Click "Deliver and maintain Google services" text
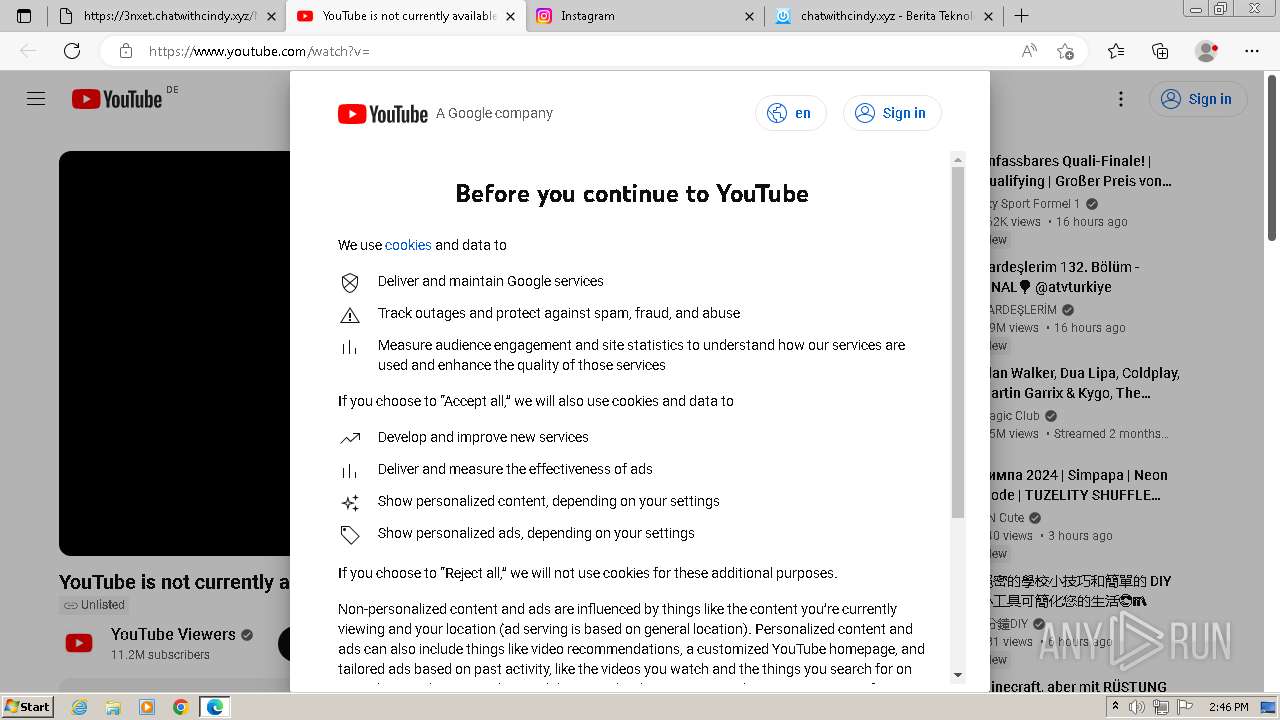The height and width of the screenshot is (720, 1280). tap(490, 281)
